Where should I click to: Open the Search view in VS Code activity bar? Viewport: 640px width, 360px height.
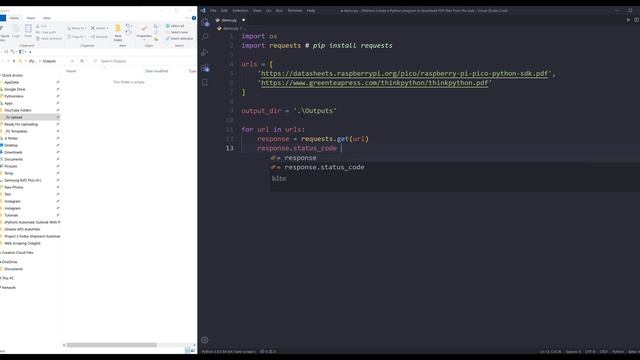pos(205,37)
